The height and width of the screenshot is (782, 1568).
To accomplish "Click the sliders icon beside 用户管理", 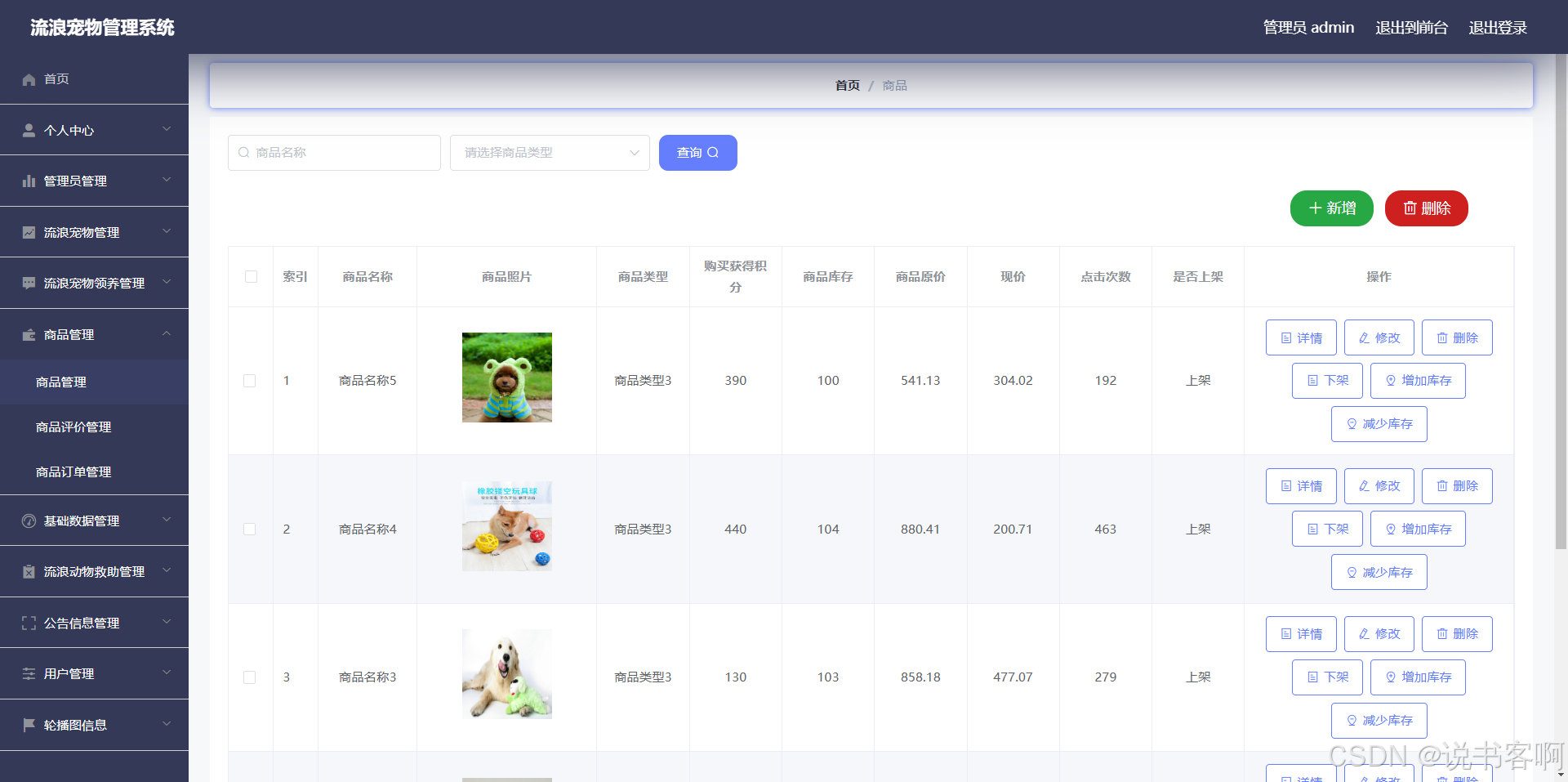I will (x=29, y=673).
